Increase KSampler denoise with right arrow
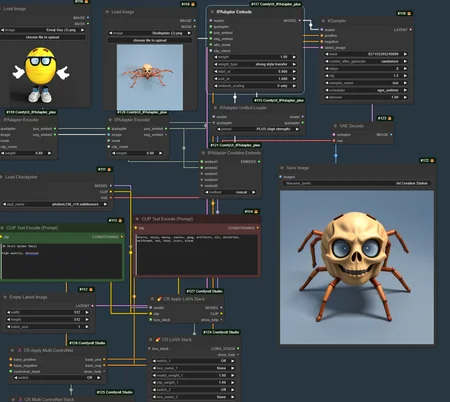The image size is (450, 402). point(405,97)
